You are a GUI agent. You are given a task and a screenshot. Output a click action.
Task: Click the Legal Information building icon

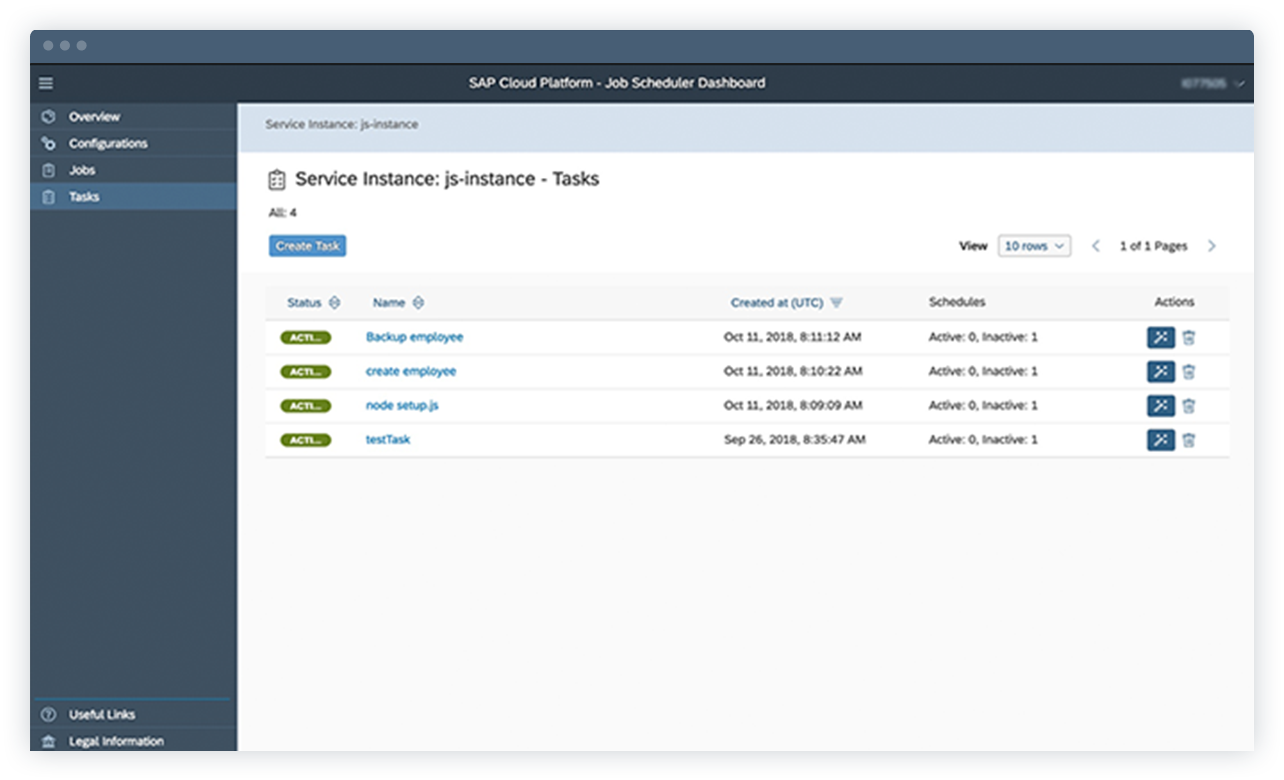pyautogui.click(x=48, y=741)
